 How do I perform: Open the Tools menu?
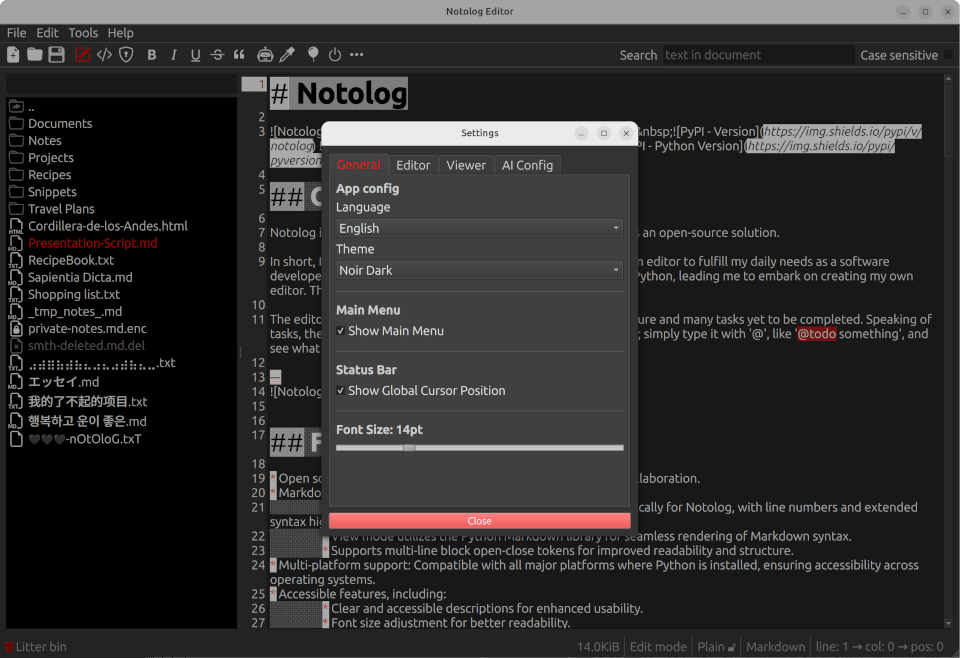pos(83,32)
